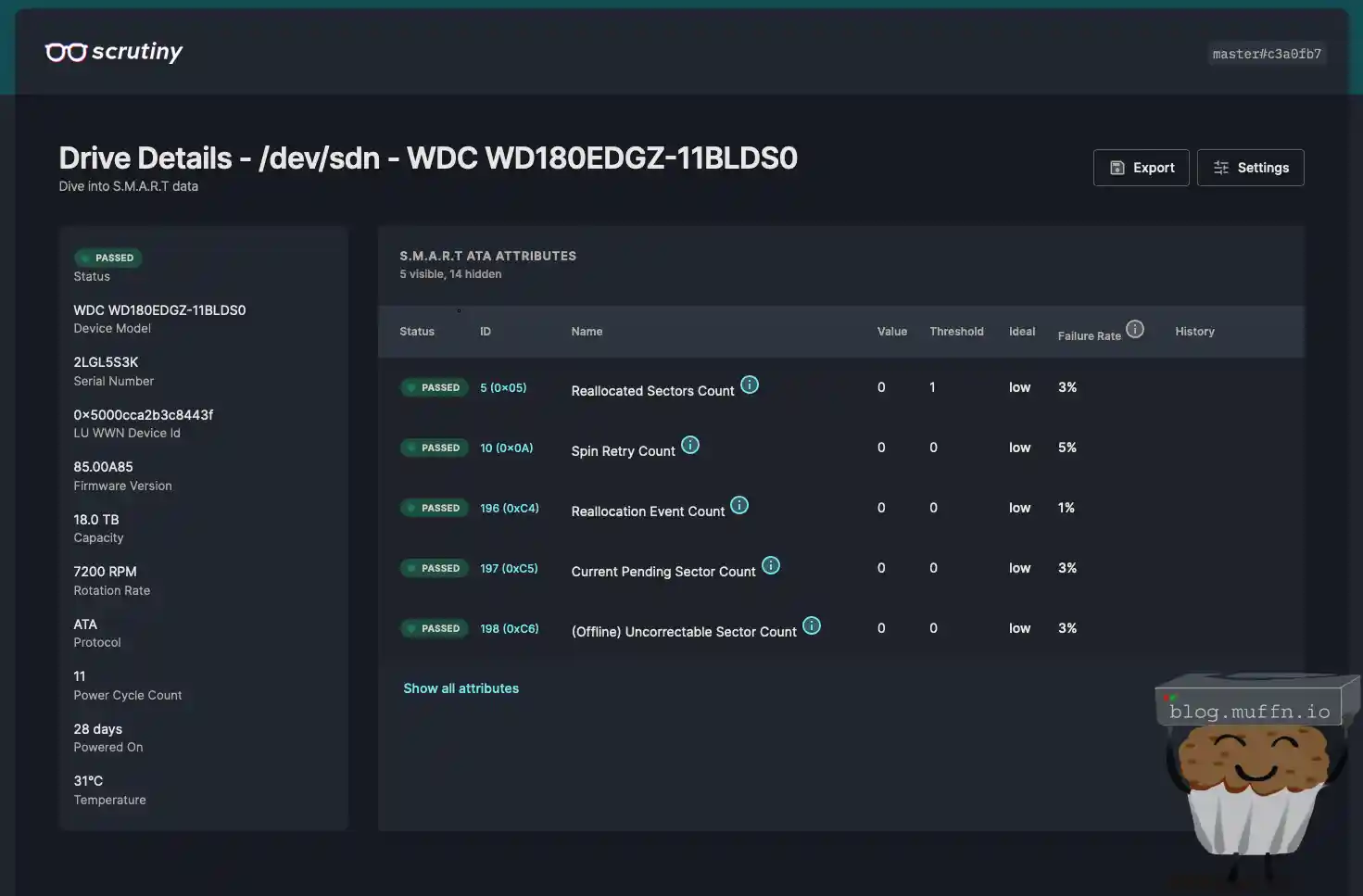Click info icon for Current Pending Sector Count
Screen dimensions: 1363x896
(x=771, y=565)
